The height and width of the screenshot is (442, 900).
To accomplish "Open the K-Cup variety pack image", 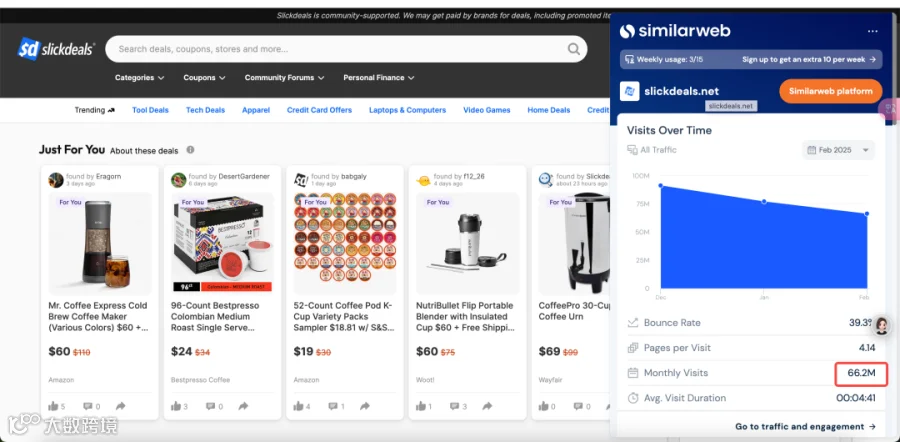I will click(x=345, y=243).
